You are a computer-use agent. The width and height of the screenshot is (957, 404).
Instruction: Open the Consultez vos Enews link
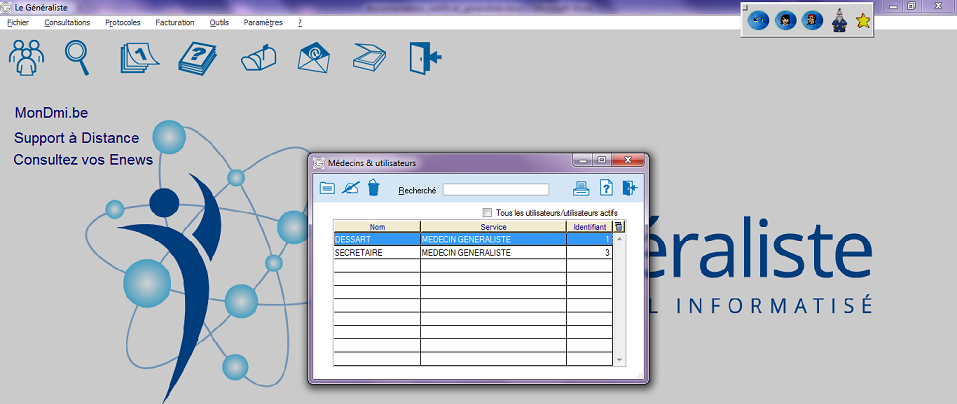coord(83,160)
